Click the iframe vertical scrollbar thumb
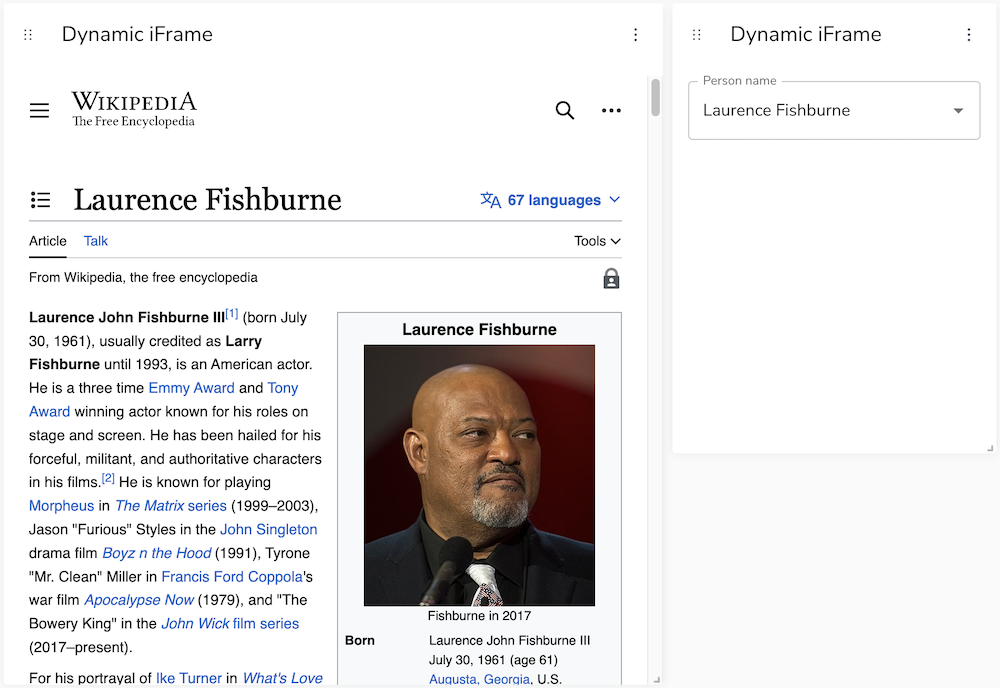This screenshot has height=688, width=1000. pyautogui.click(x=655, y=98)
